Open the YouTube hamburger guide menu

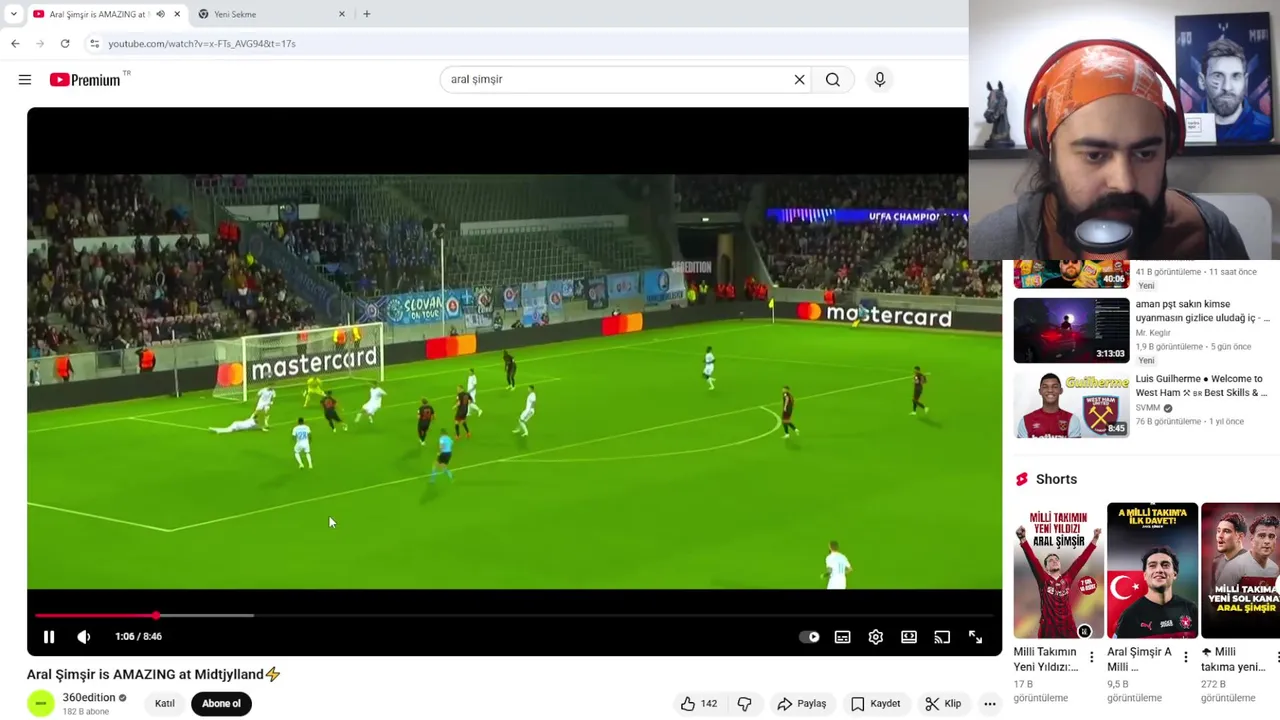[x=25, y=80]
